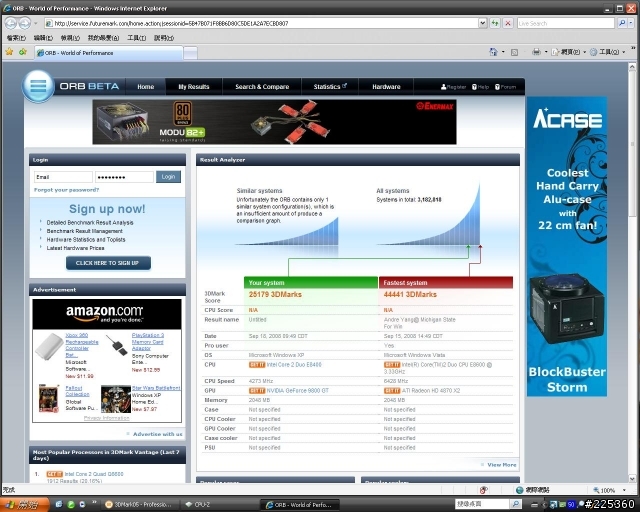
Task: Click the green Refresh page icon
Action: point(495,23)
